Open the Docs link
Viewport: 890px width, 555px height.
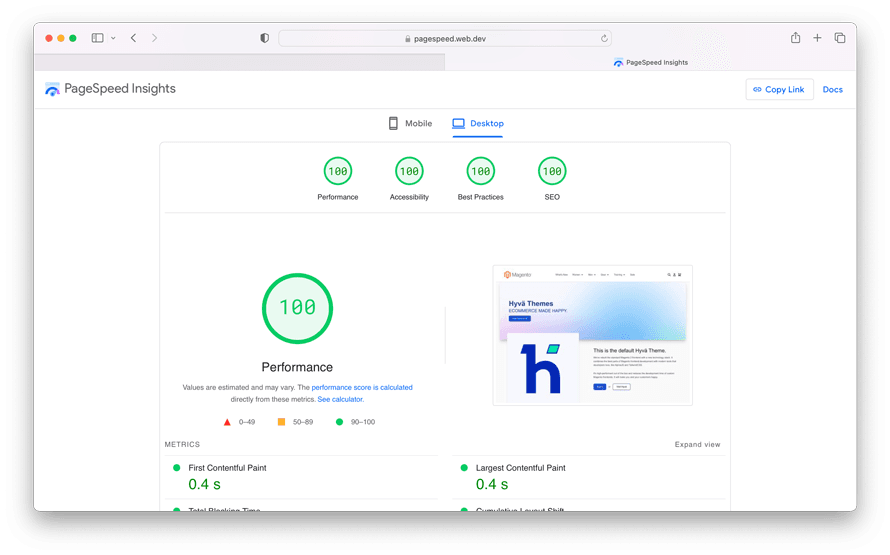[832, 89]
